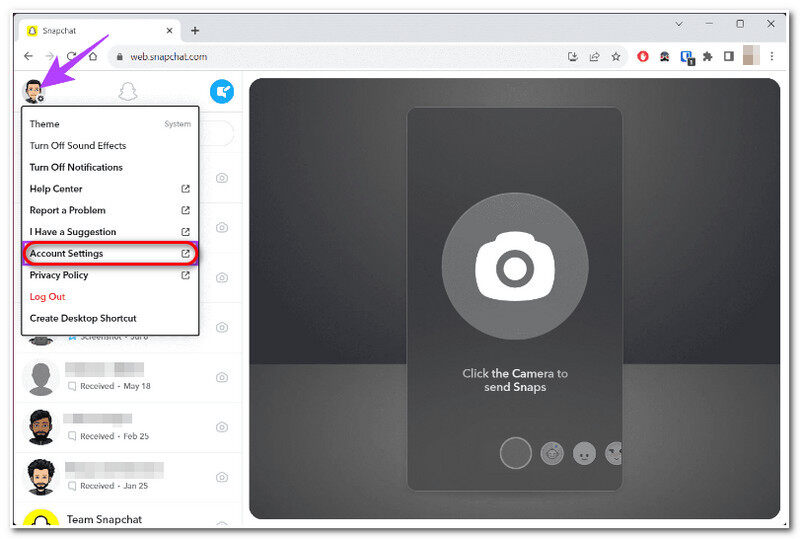Screen dimensions: 800x539
Task: Select the first lens beside the shutter
Action: click(x=552, y=453)
